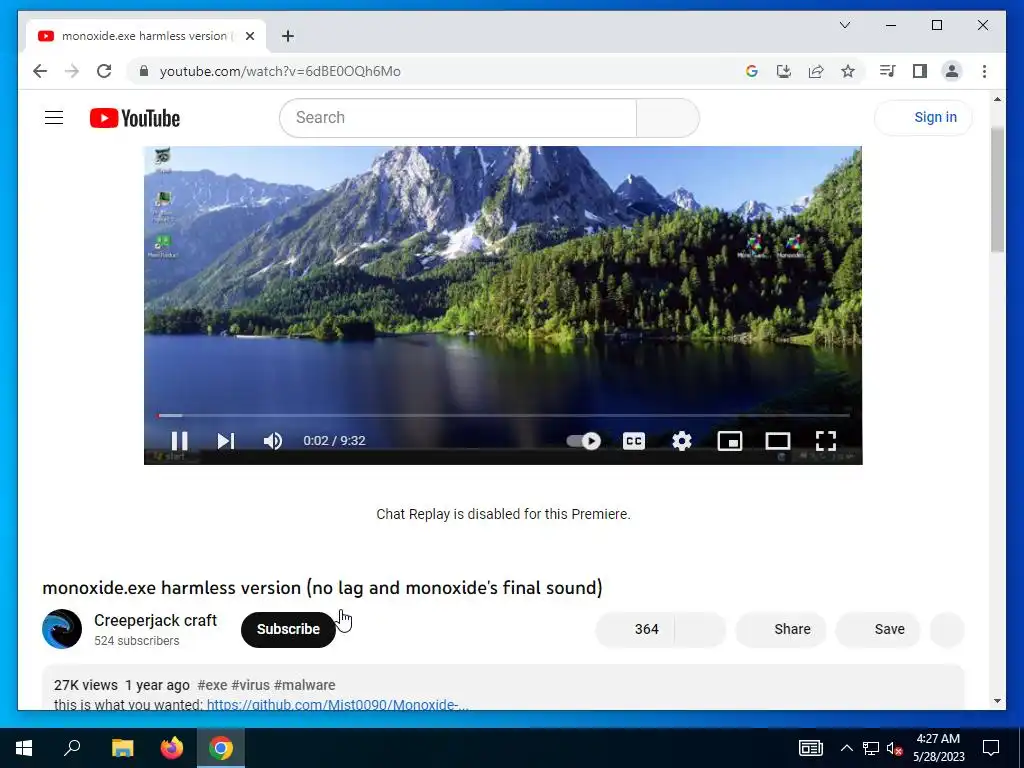Show hidden system tray icons
The height and width of the screenshot is (768, 1024).
[846, 748]
